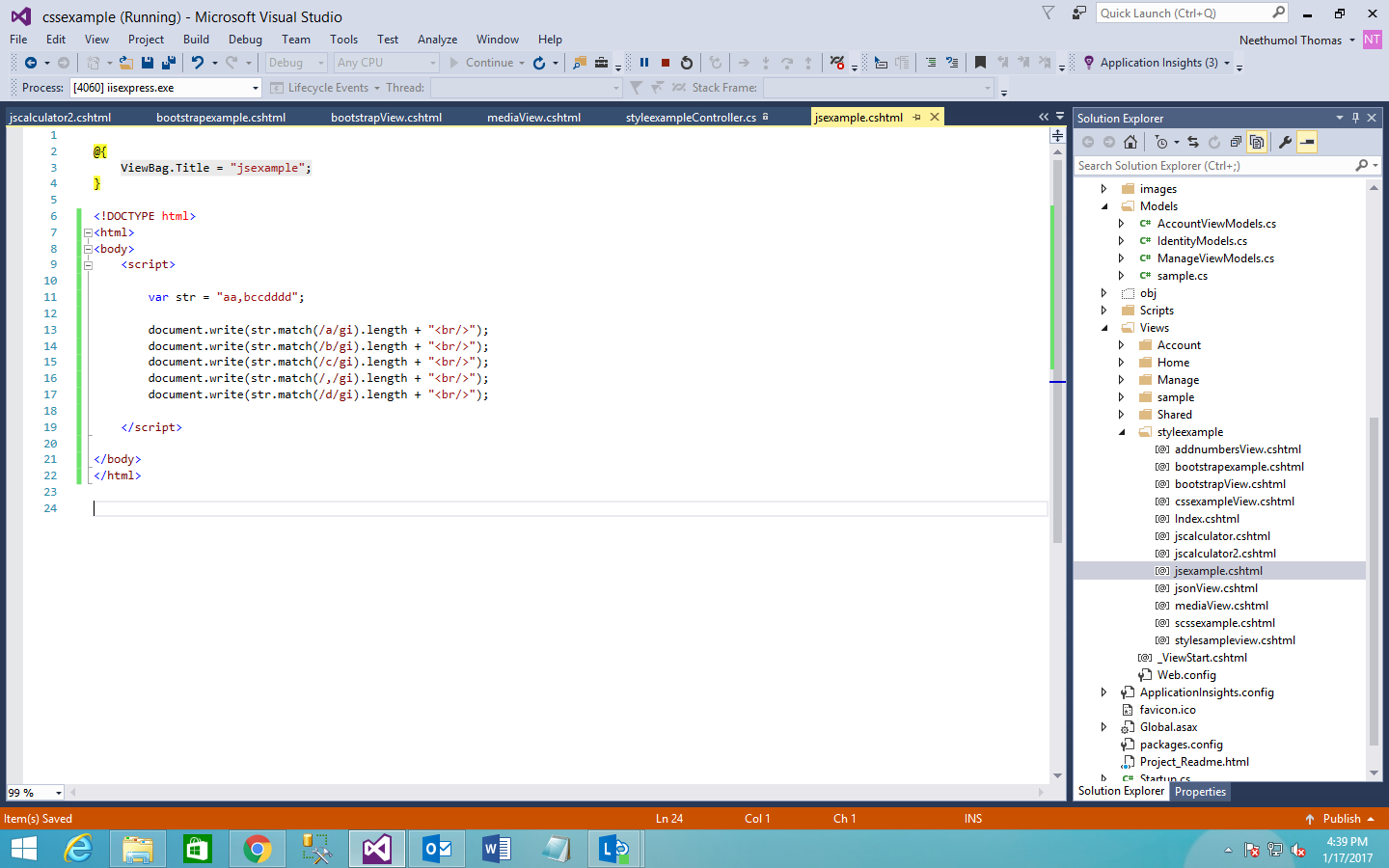The width and height of the screenshot is (1389, 868).
Task: Save the current file with single-disk icon
Action: (x=148, y=63)
